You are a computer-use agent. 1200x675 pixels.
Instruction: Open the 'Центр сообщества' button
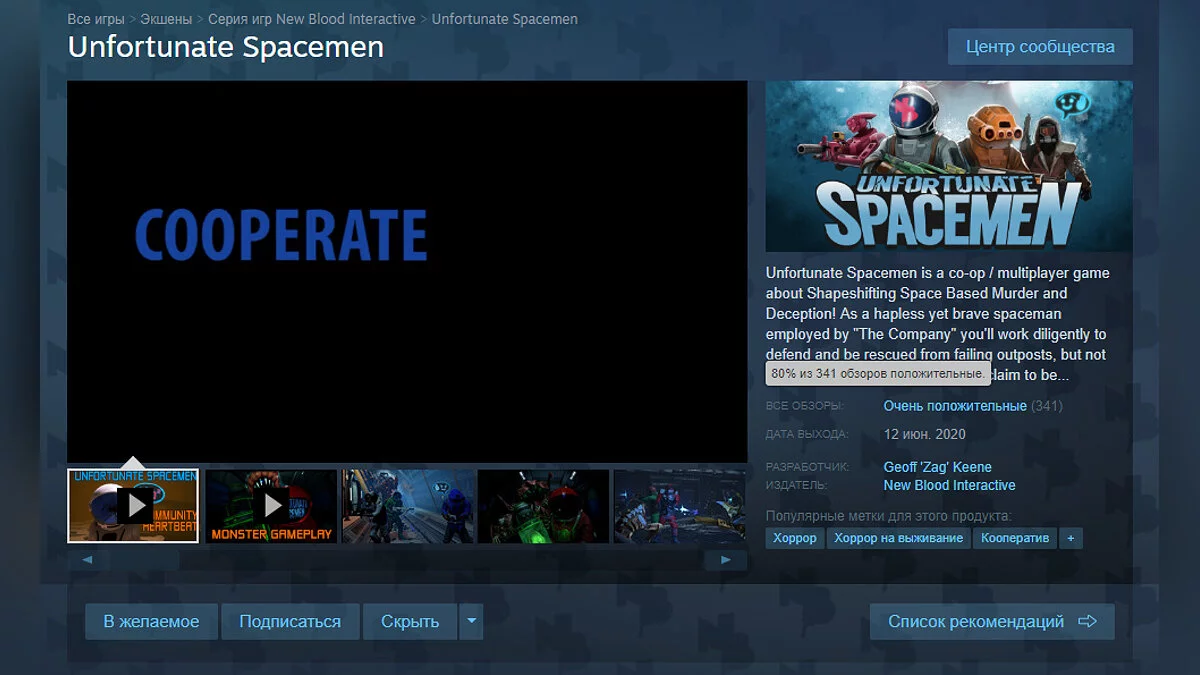click(x=1040, y=47)
